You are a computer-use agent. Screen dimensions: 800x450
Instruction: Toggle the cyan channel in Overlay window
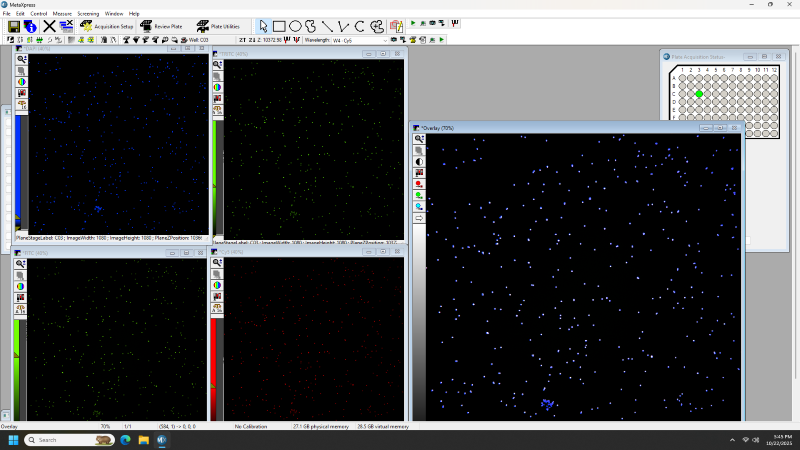point(419,206)
